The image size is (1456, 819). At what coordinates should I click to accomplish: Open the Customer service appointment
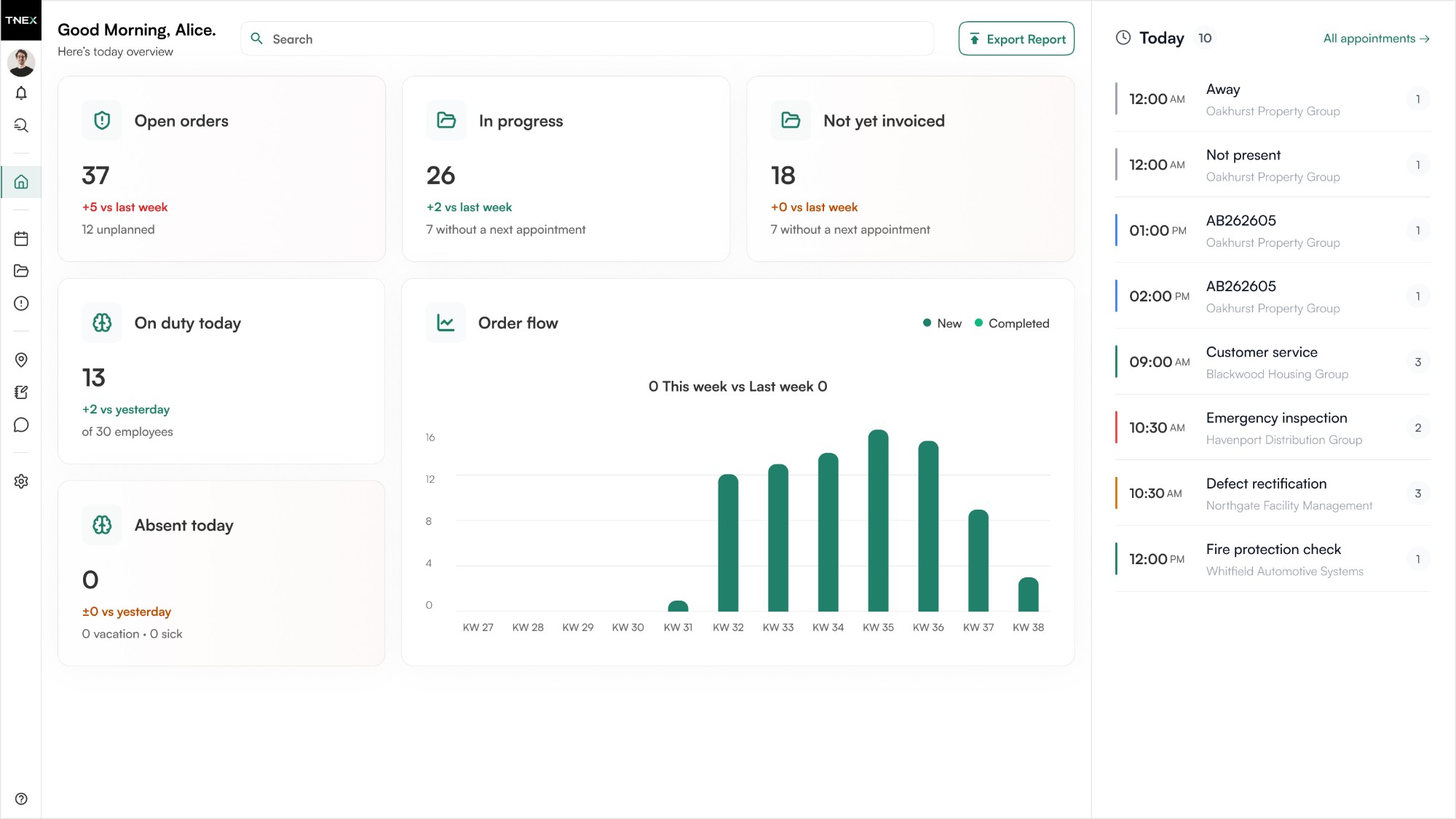click(x=1273, y=362)
